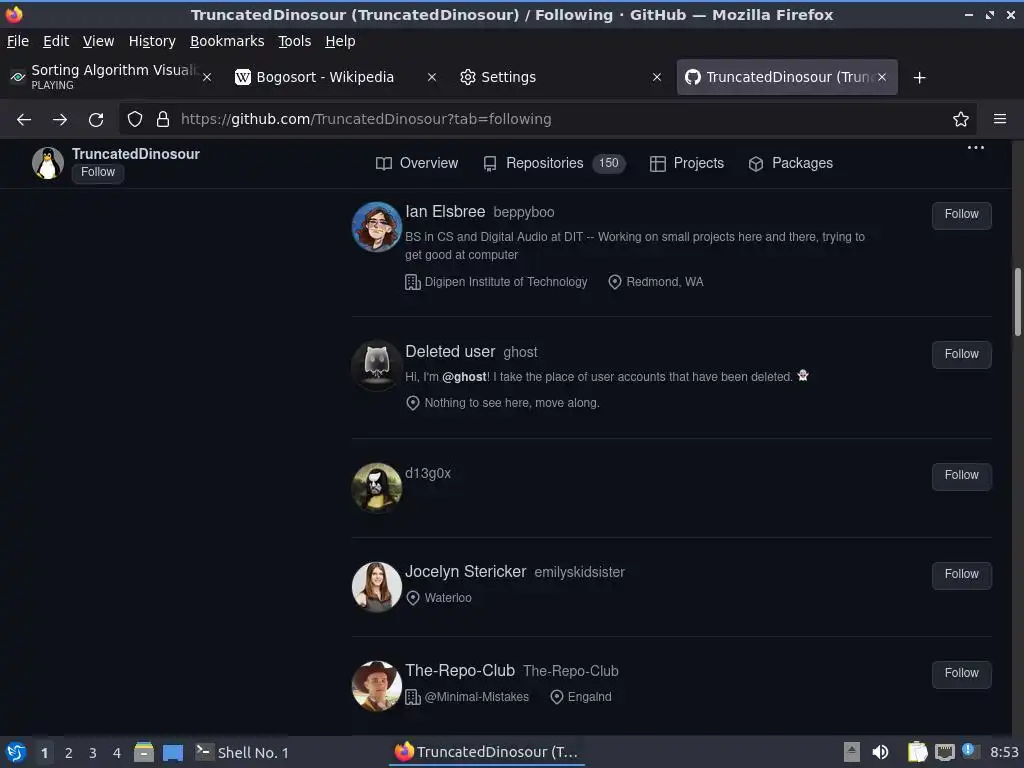Focus the Firefox TruncatedDinosour taskbar entry
This screenshot has height=768, width=1024.
[x=487, y=752]
